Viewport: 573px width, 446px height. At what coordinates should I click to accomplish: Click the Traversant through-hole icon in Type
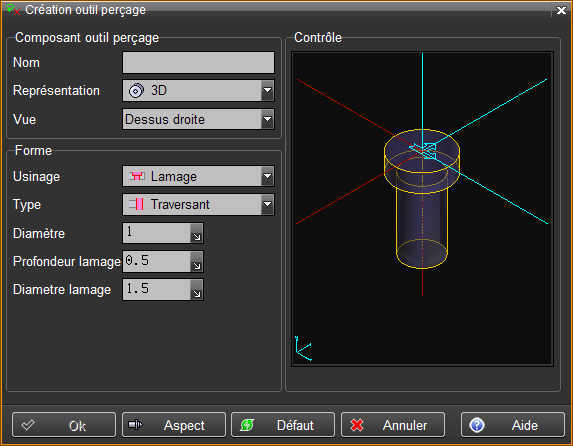coord(136,204)
